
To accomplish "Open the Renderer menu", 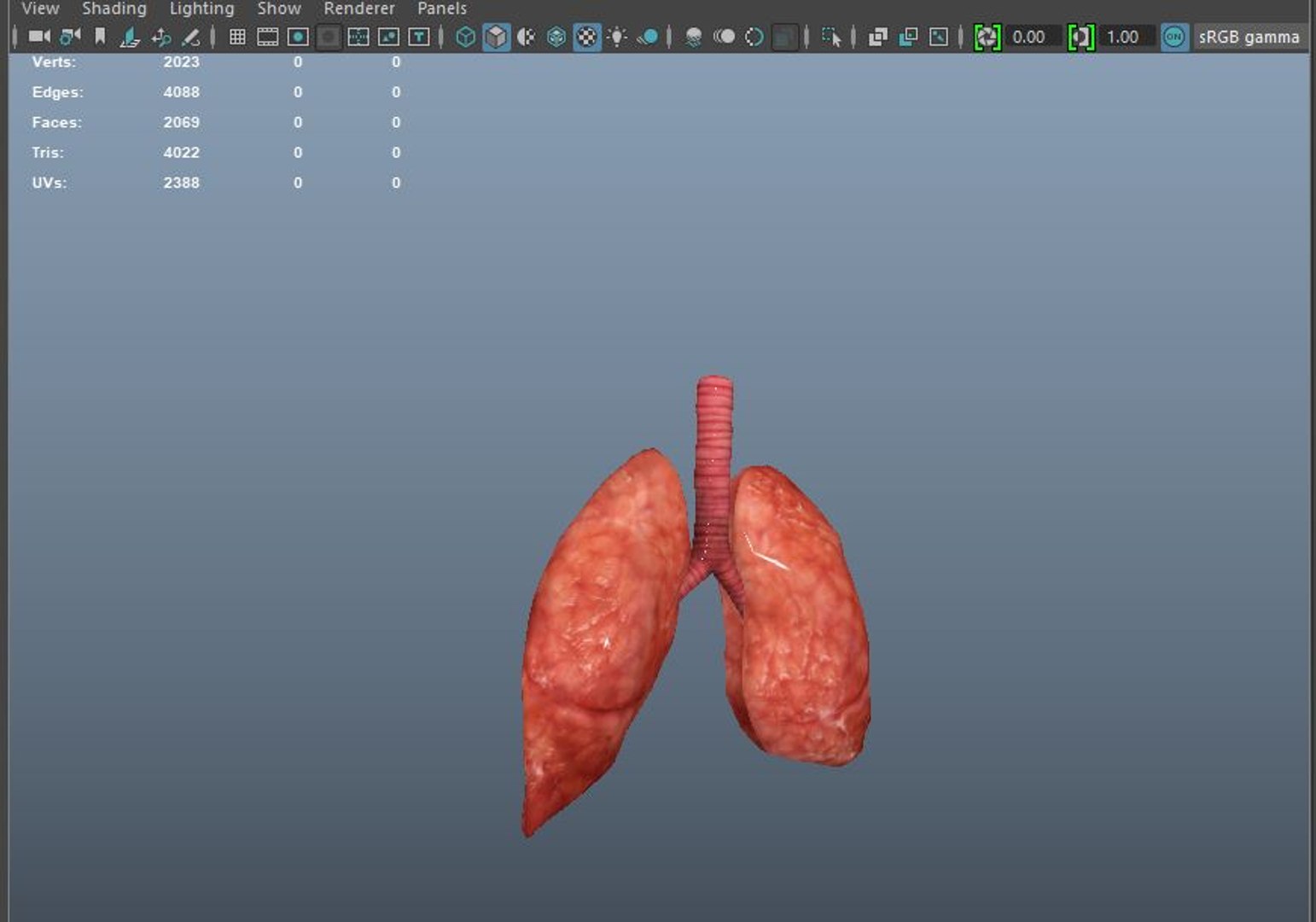I will coord(359,9).
